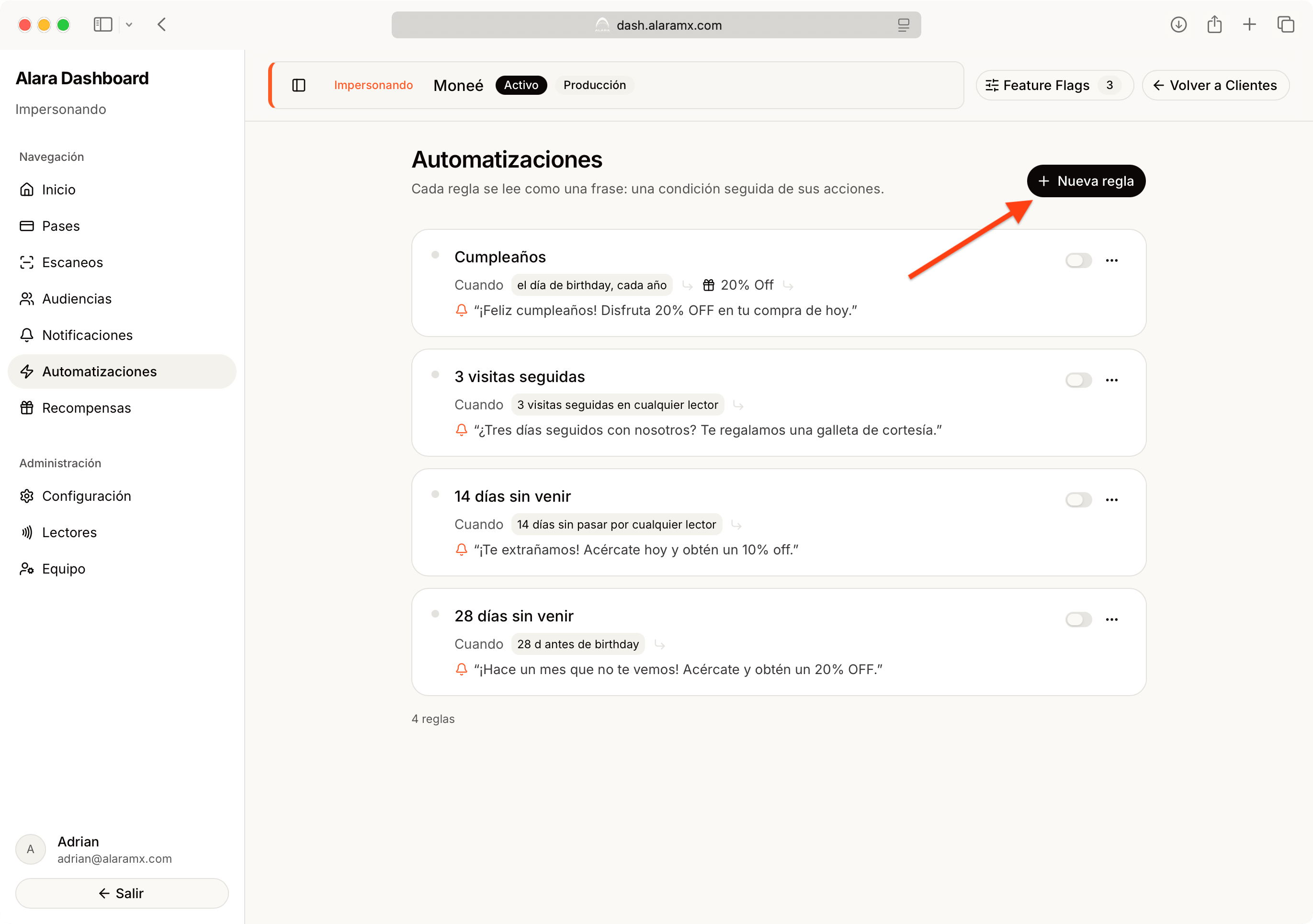Click the Salir button

click(122, 893)
